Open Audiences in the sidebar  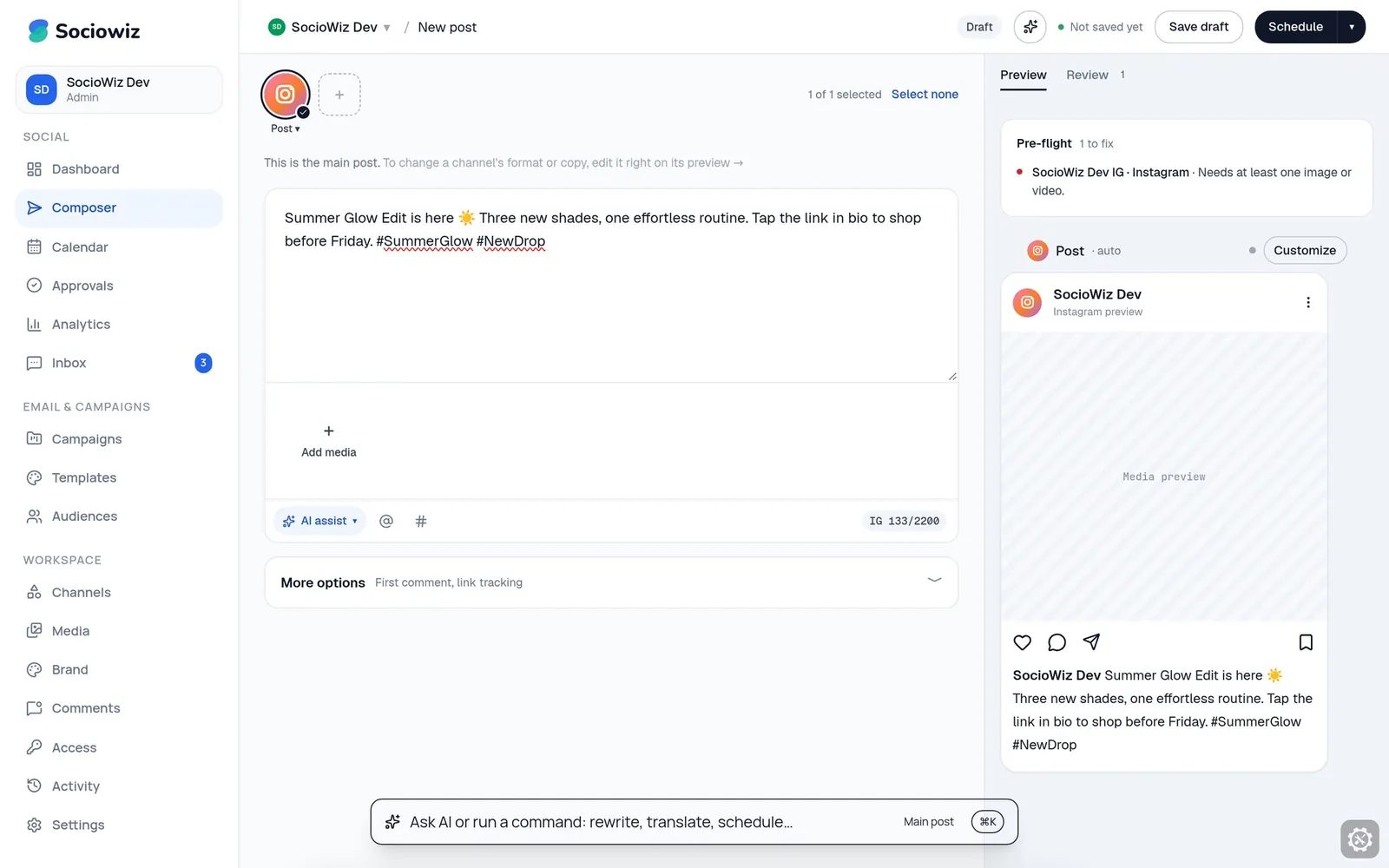click(x=119, y=516)
